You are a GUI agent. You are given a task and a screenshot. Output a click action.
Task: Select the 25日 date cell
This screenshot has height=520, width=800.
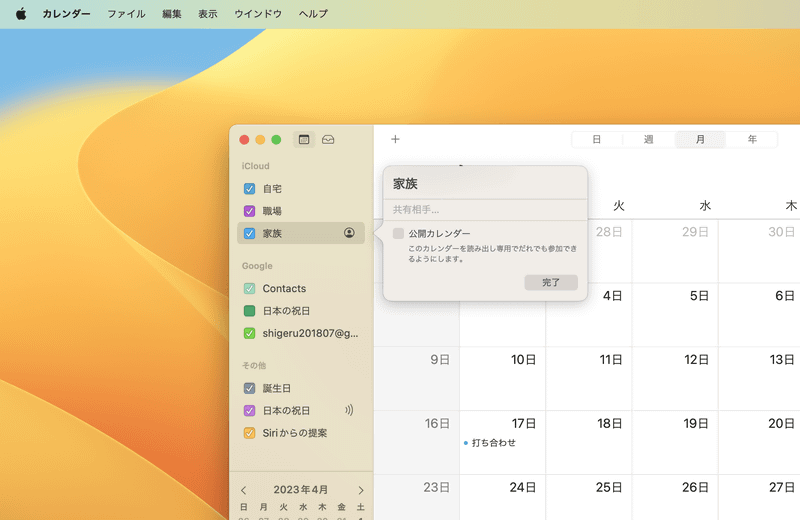tap(589, 498)
